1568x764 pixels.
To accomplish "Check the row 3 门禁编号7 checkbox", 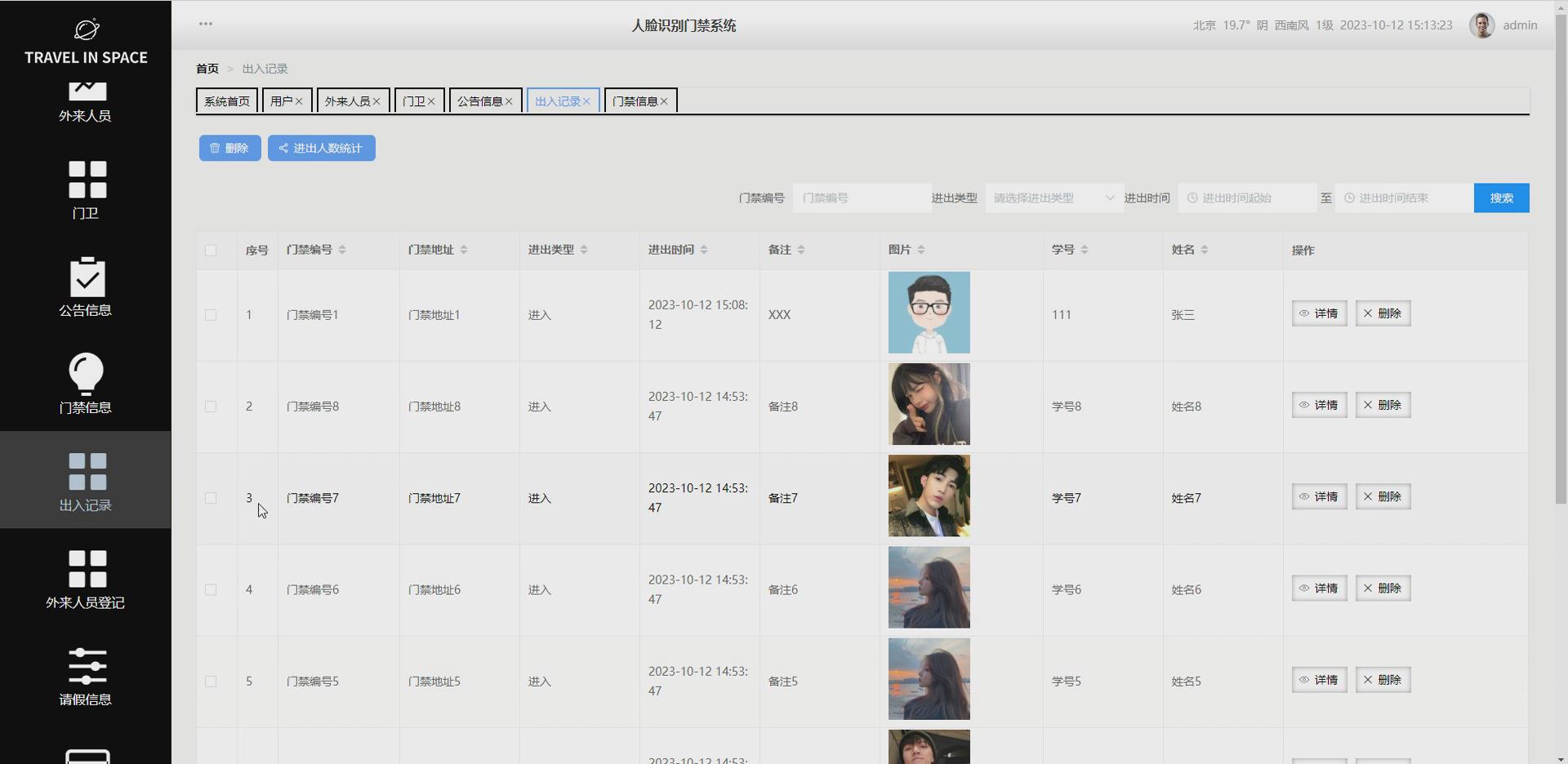I will 211,498.
